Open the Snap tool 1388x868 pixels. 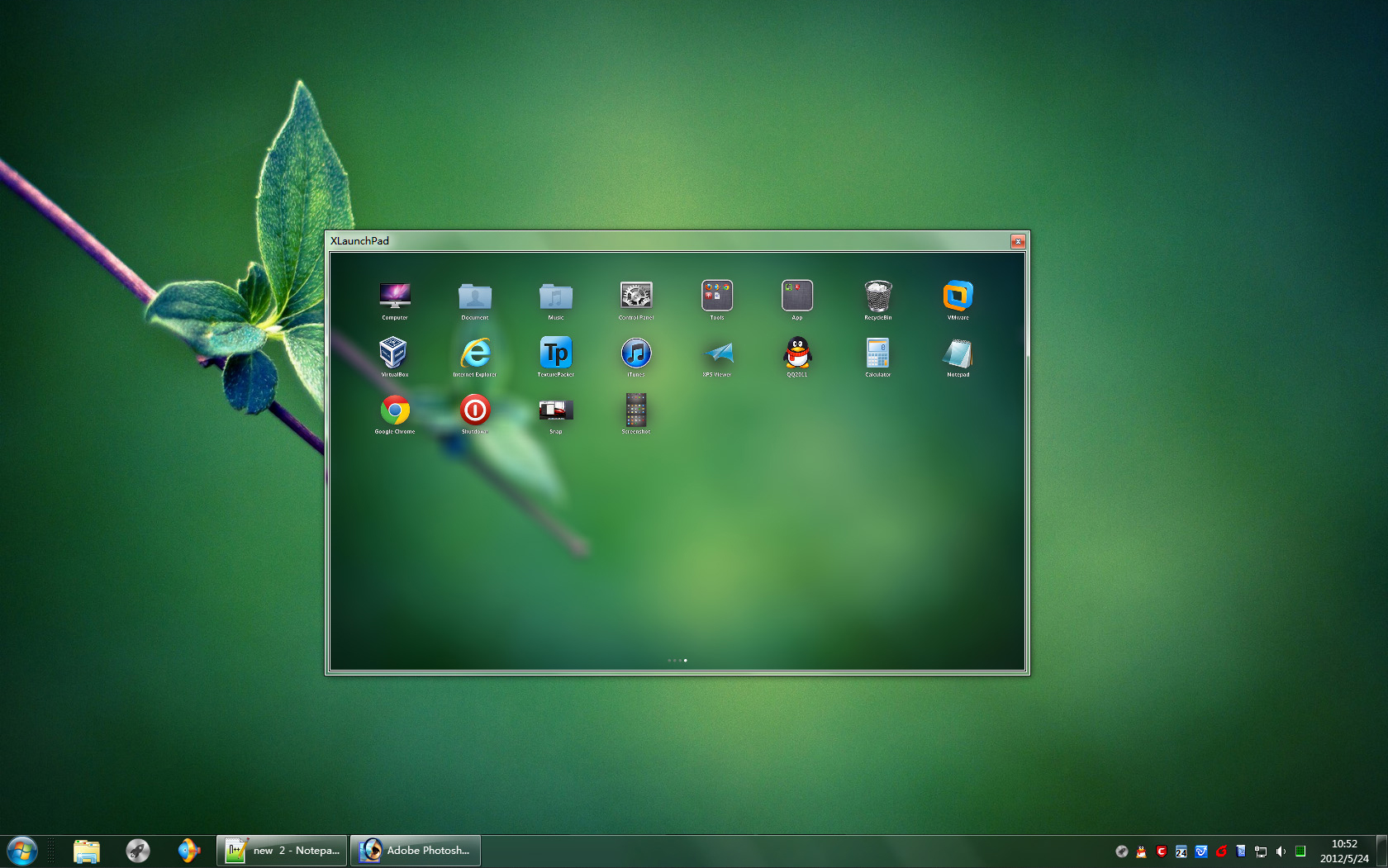(555, 410)
